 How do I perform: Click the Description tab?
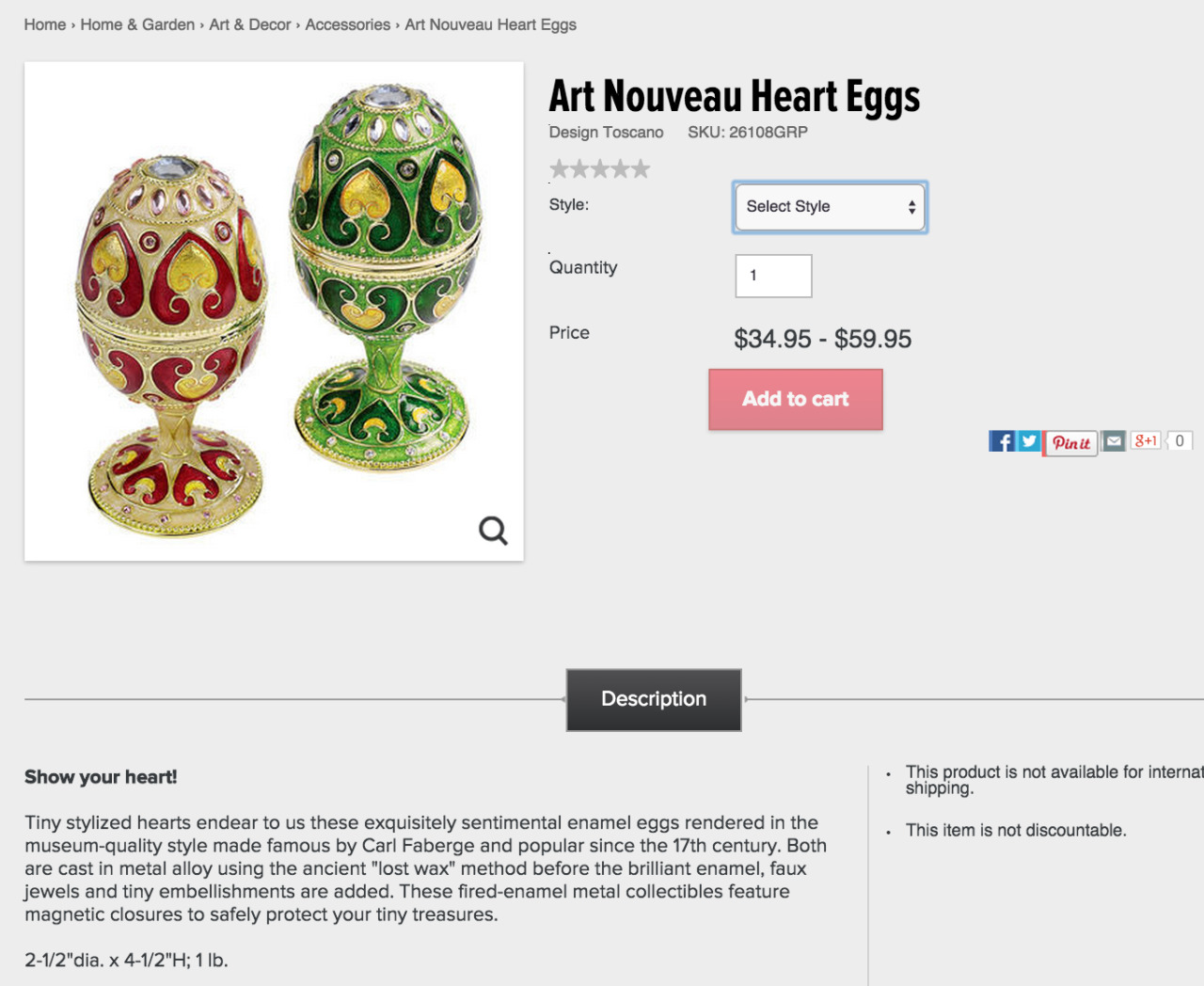point(654,699)
